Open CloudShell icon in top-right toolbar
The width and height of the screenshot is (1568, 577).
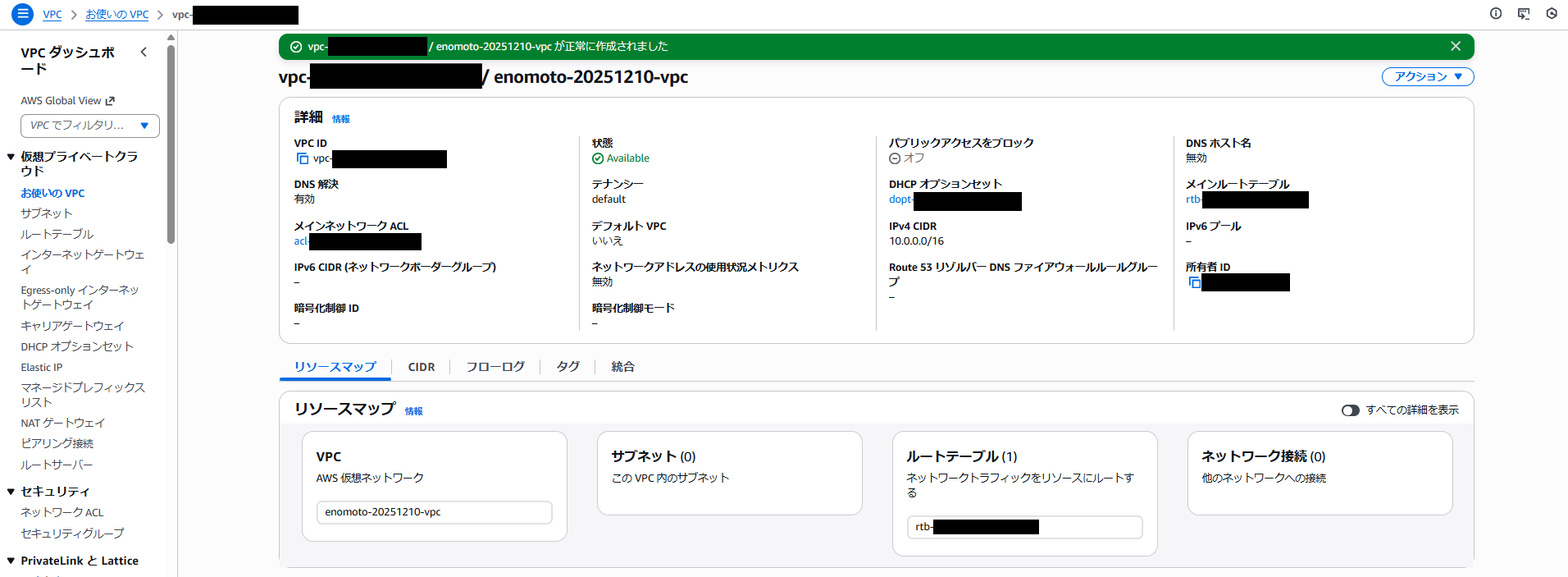1524,14
